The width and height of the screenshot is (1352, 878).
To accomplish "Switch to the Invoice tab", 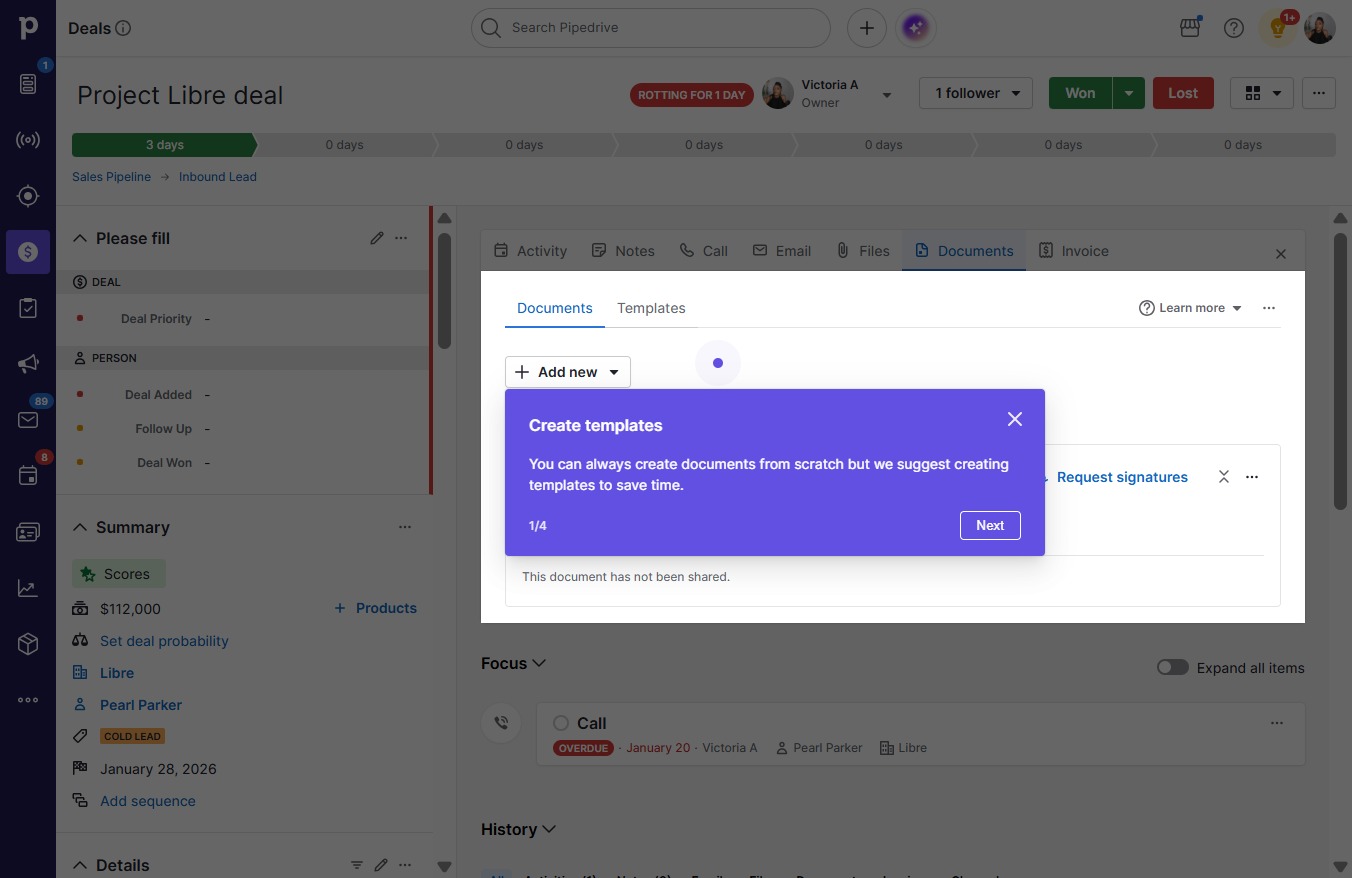I will [x=1073, y=251].
